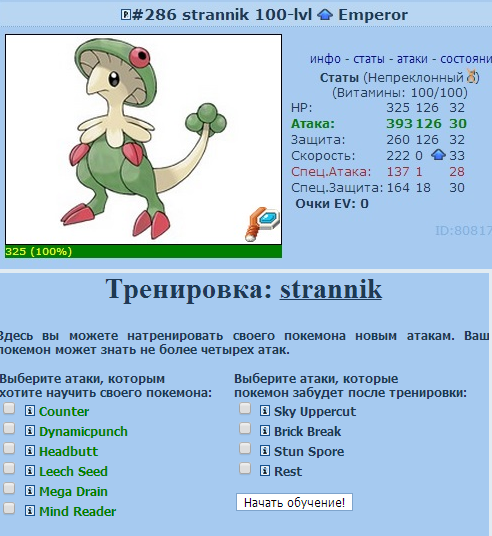Click the Dynamicpunch attack name

click(x=83, y=432)
